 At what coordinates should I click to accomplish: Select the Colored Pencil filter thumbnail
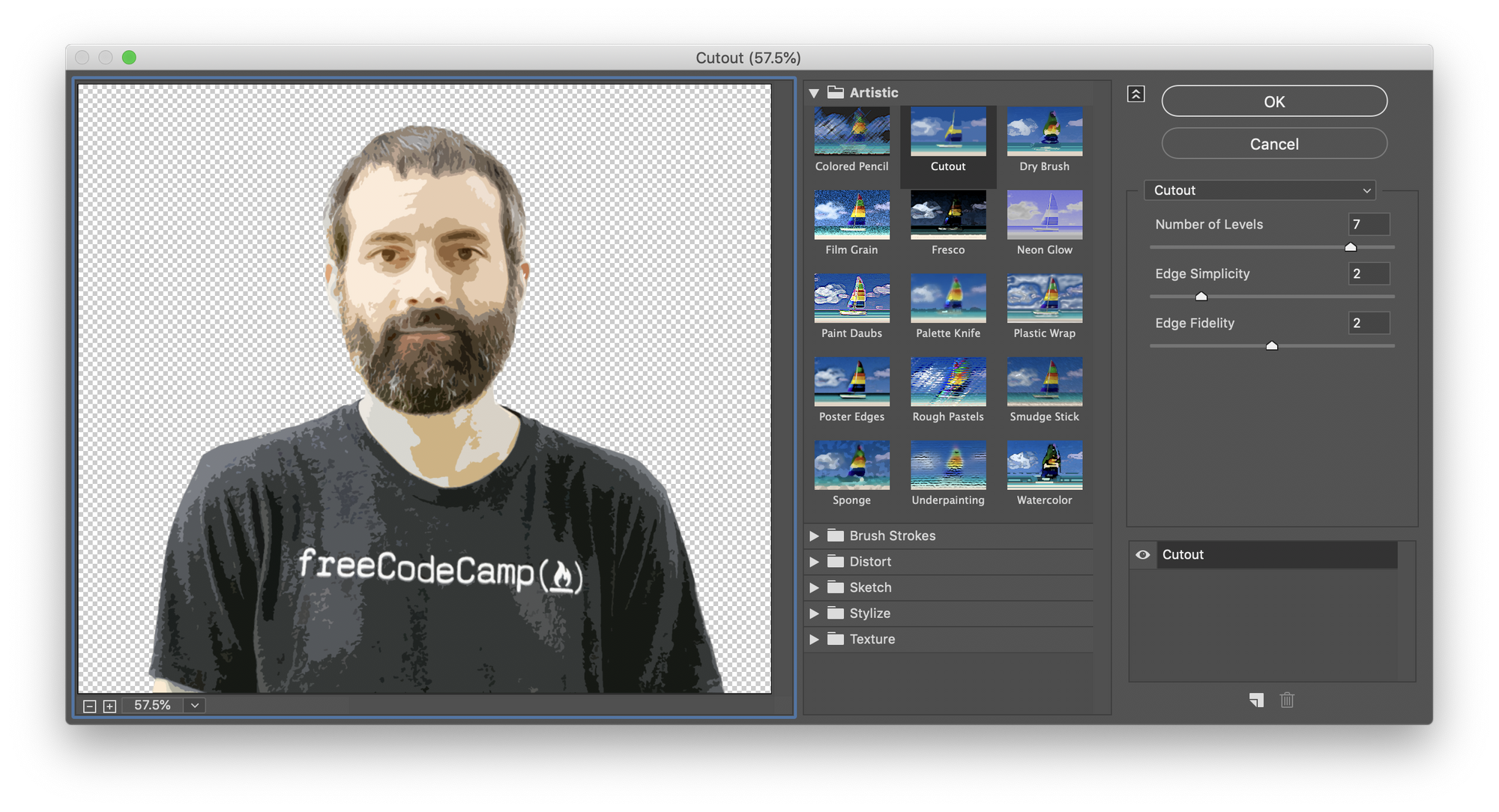point(851,131)
